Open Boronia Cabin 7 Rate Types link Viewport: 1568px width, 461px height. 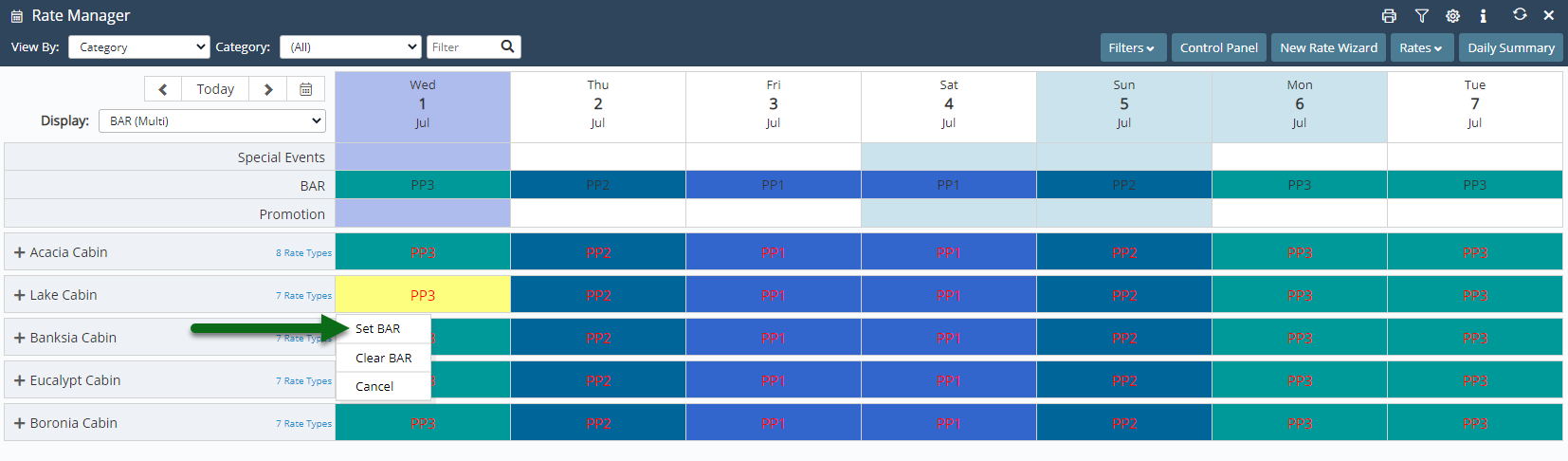(303, 424)
